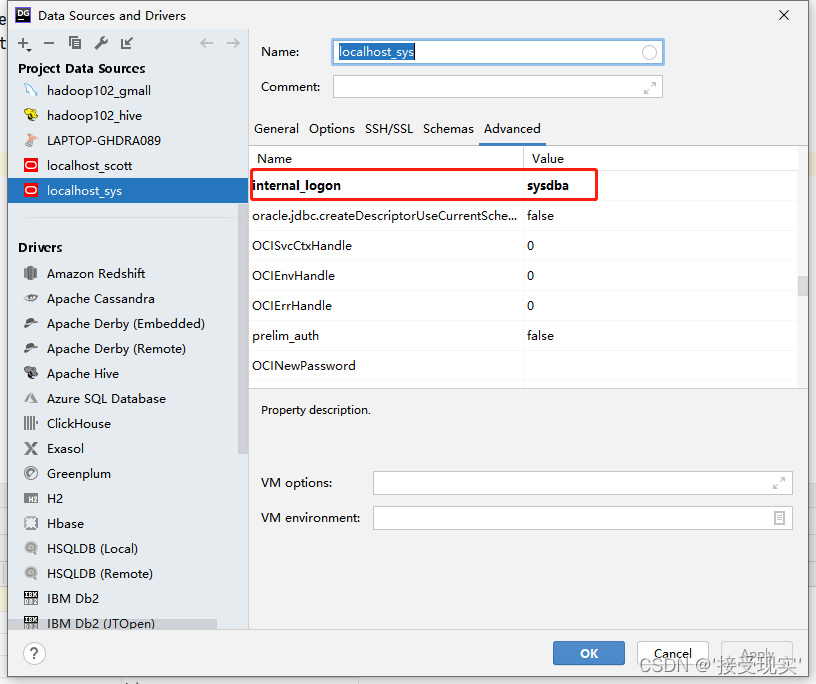Select localhost_scott data source

[x=128, y=166]
